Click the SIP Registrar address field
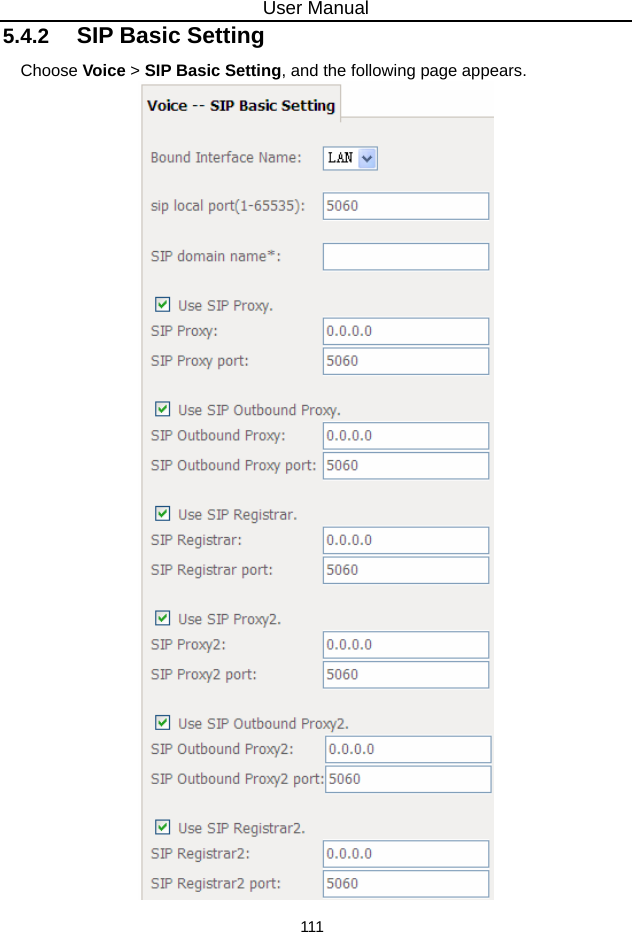This screenshot has width=632, height=932. 406,540
